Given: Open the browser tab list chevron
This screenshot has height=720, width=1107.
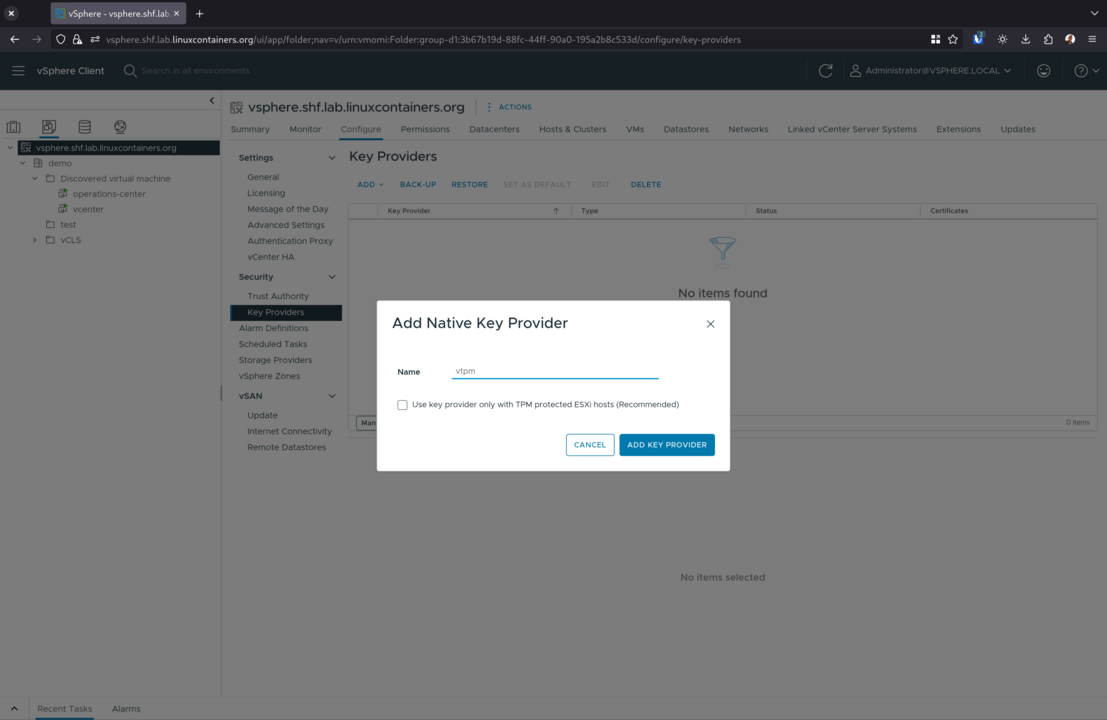Looking at the screenshot, I should point(1094,13).
